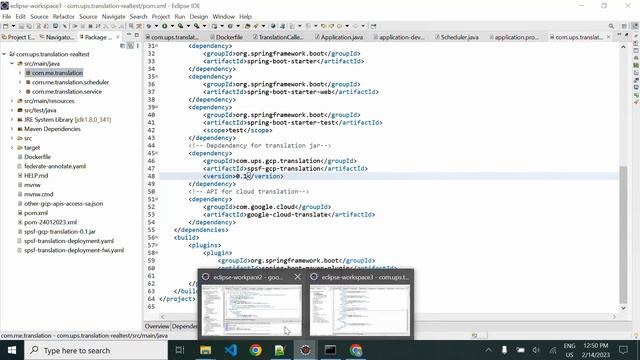Switch to the TranslationCalle... editor tab
The width and height of the screenshot is (640, 360).
tap(278, 37)
